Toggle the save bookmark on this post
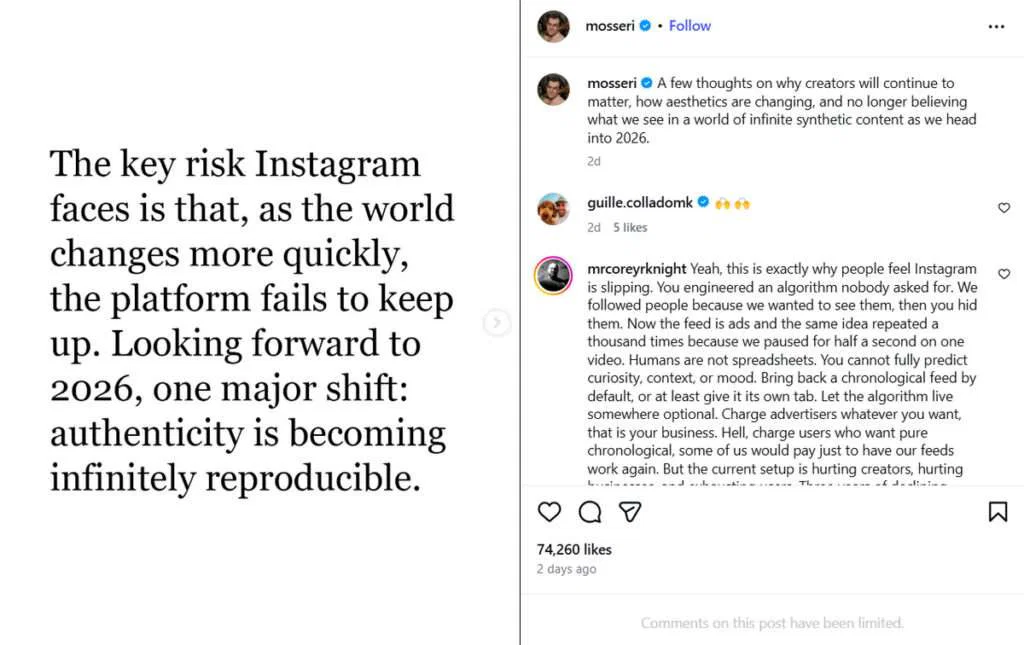This screenshot has height=645, width=1024. (997, 511)
